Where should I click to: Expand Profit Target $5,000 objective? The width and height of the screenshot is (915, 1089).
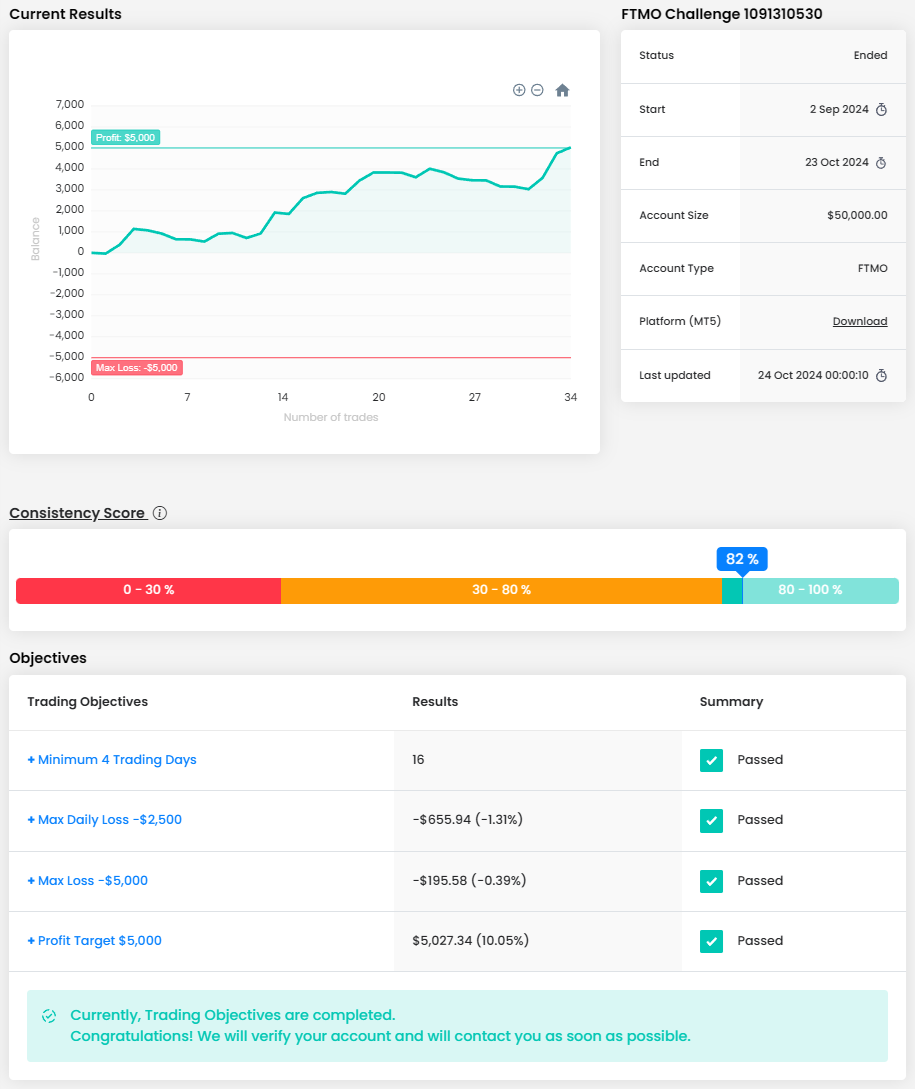click(95, 941)
